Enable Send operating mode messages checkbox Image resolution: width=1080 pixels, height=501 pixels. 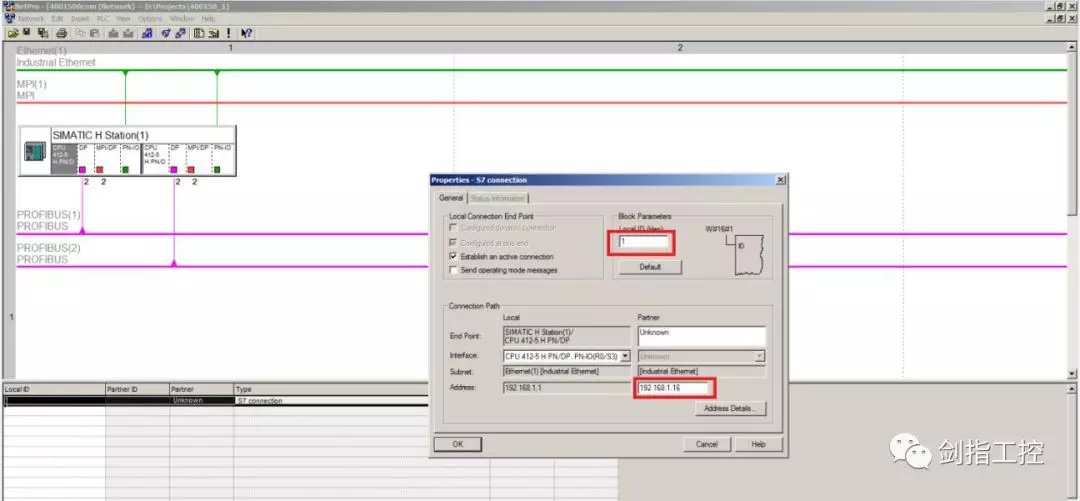pyautogui.click(x=454, y=270)
